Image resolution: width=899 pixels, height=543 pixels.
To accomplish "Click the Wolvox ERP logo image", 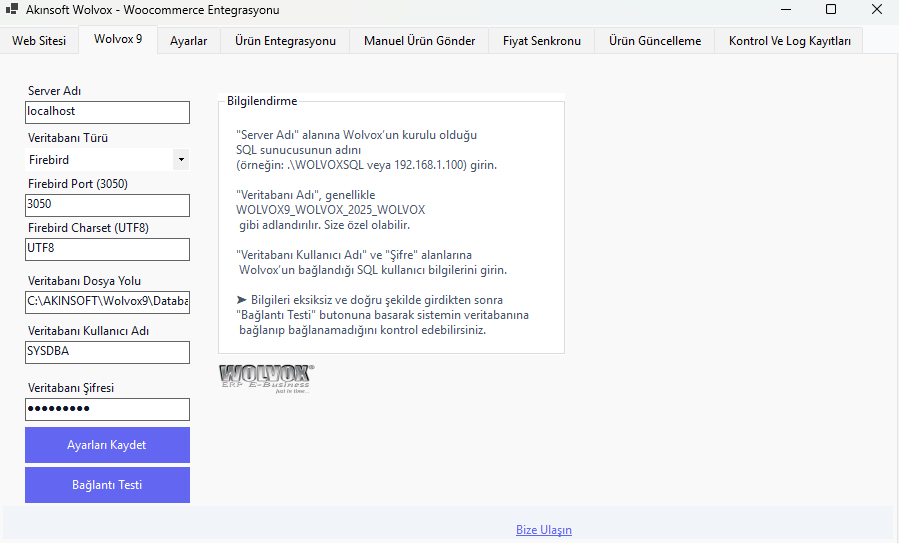I will pos(267,378).
